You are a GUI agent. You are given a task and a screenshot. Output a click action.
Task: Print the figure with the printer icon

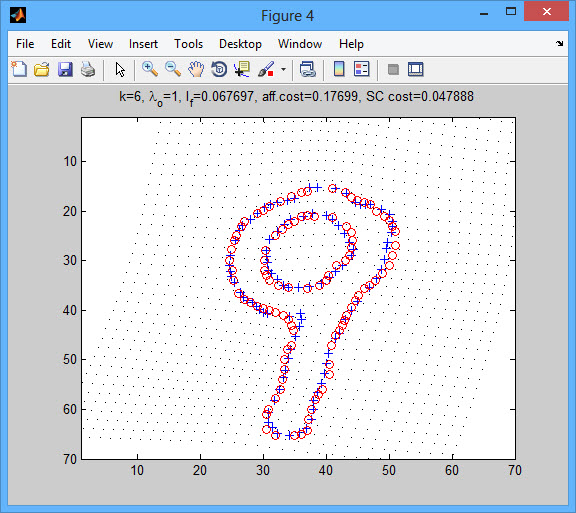(88, 69)
